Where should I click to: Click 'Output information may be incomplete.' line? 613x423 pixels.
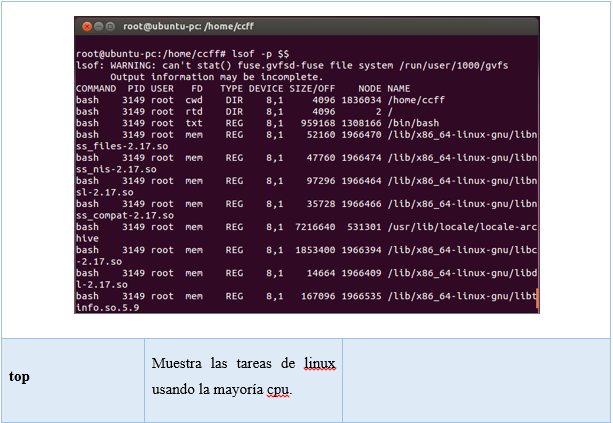coord(217,77)
